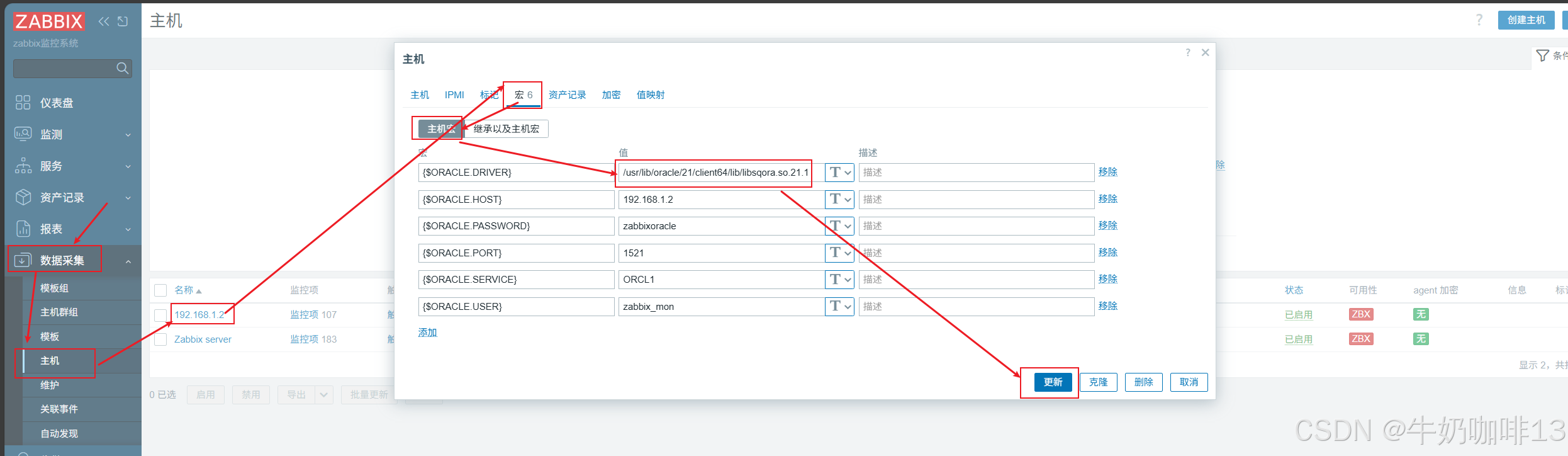Click 无 encryption badge for 192.168.1.2
Image resolution: width=1568 pixels, height=456 pixels.
click(x=1421, y=314)
